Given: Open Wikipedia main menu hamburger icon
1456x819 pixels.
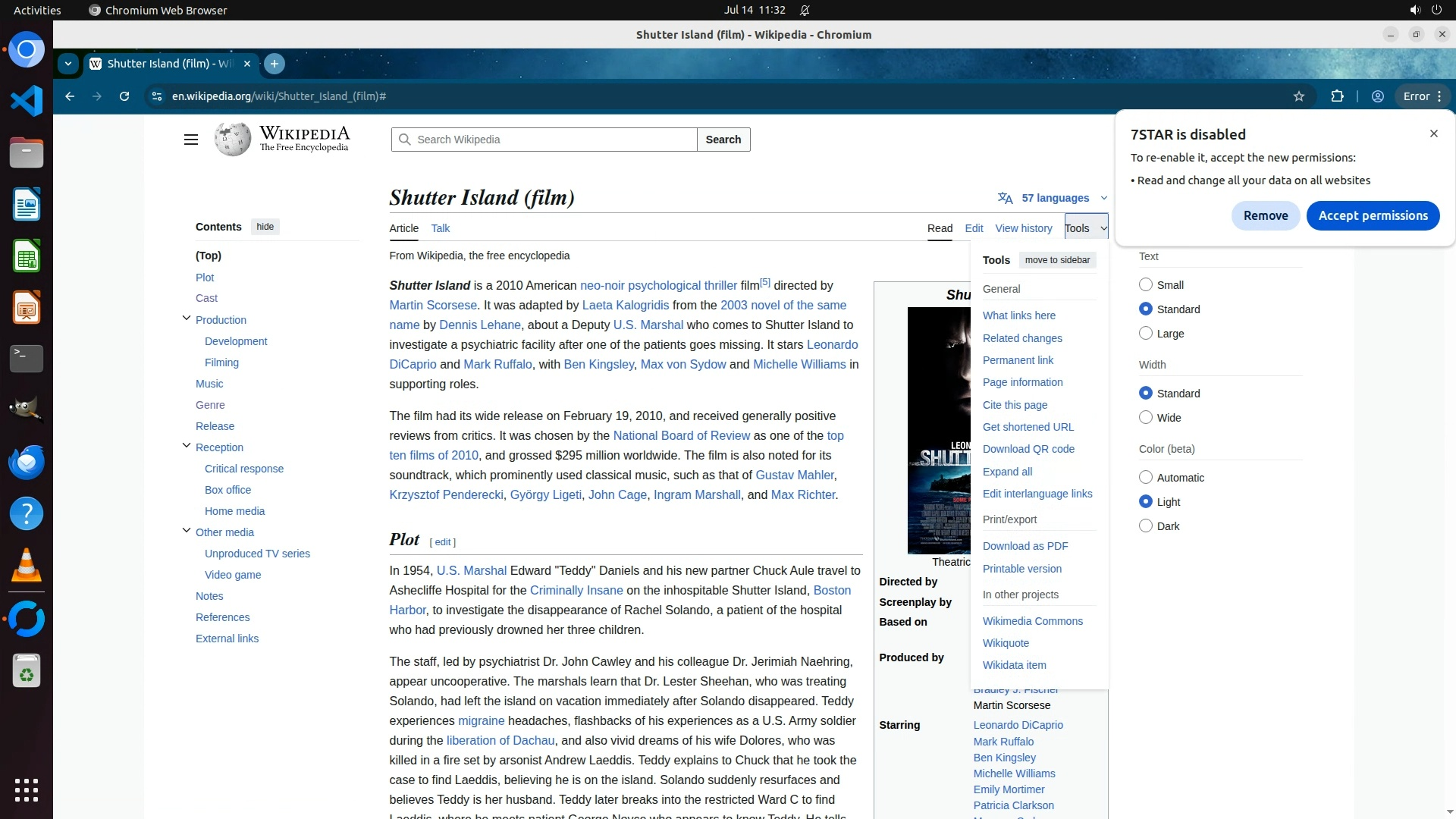Looking at the screenshot, I should [x=191, y=140].
